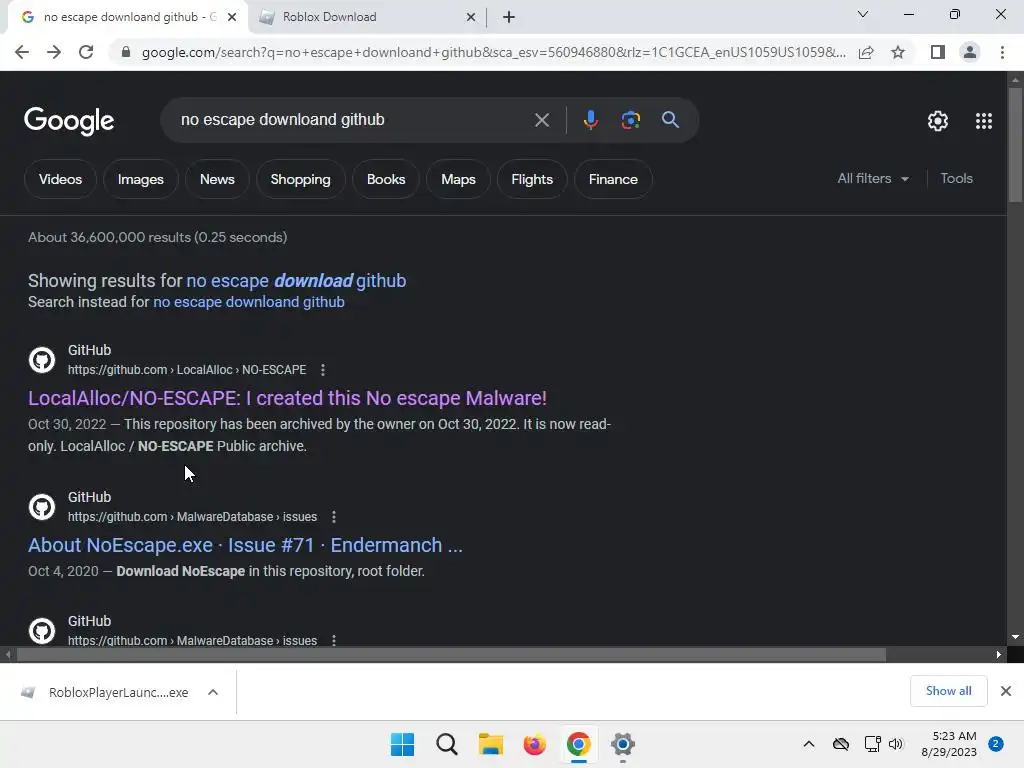Open About NoEscape.exe Issue #71 link

245,545
